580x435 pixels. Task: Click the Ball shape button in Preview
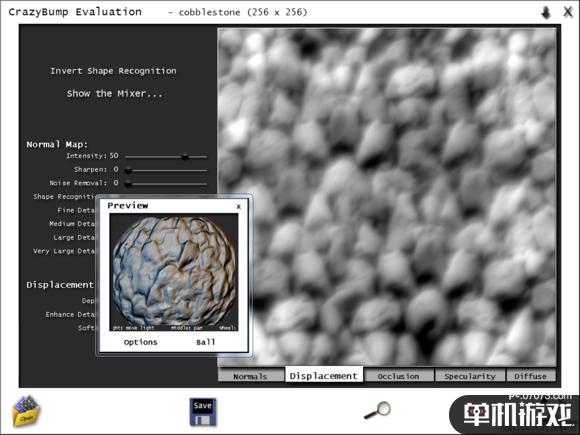pos(205,342)
